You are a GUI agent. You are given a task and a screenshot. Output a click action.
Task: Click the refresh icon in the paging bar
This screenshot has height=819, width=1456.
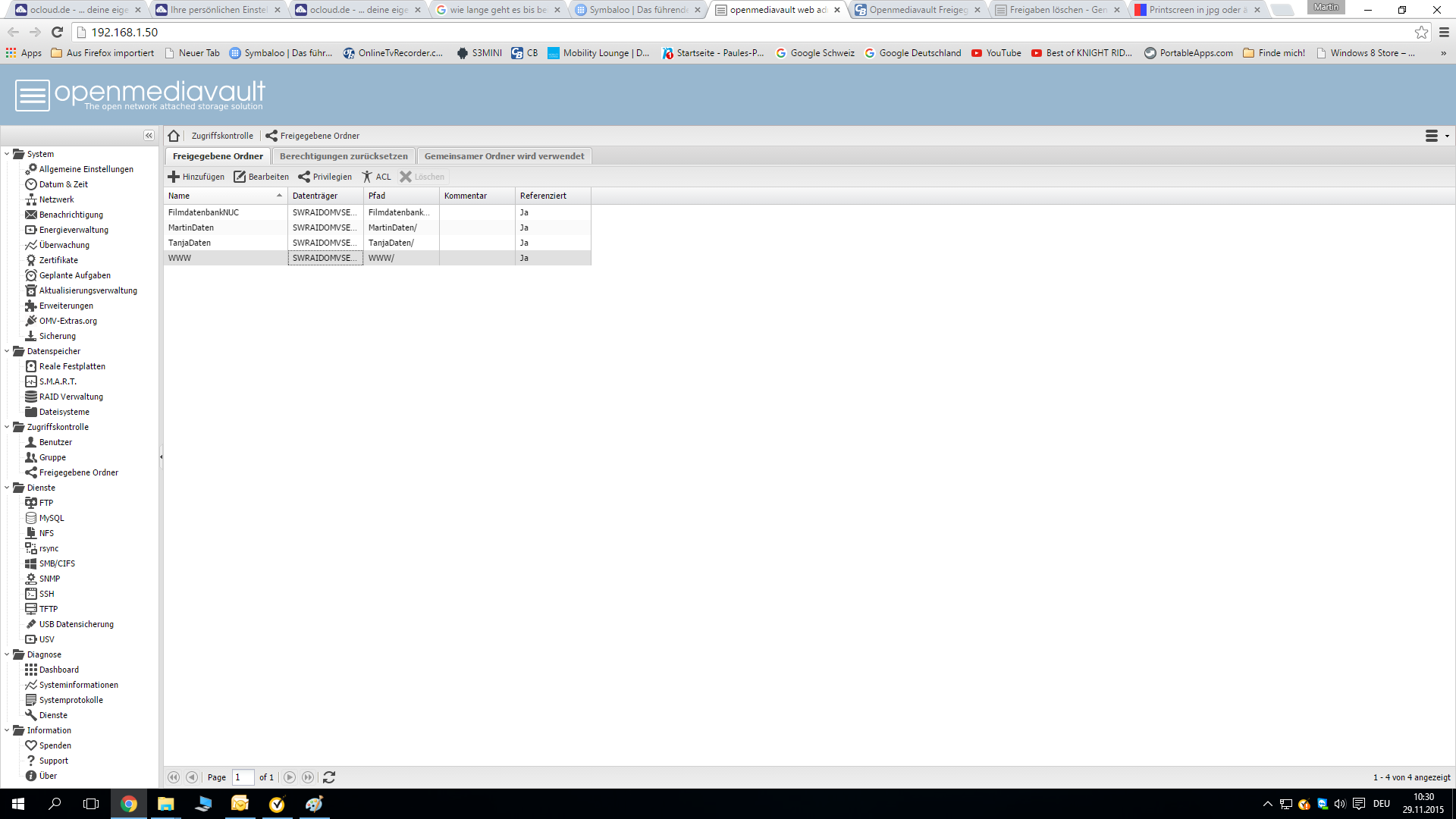point(329,777)
